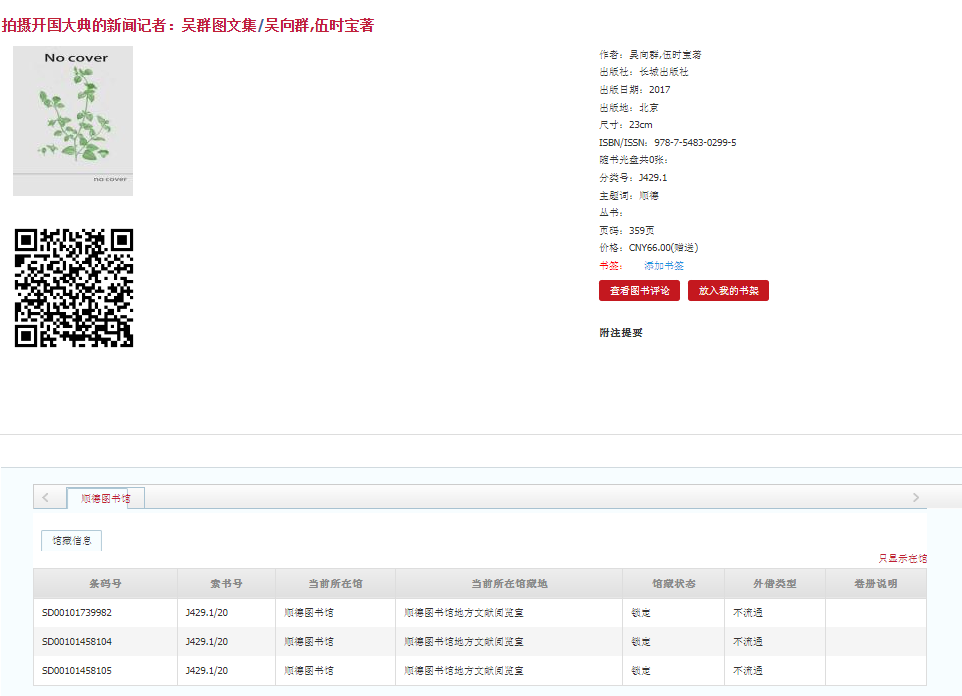Click the 卷册说明 column header
The width and height of the screenshot is (962, 696).
tap(876, 584)
